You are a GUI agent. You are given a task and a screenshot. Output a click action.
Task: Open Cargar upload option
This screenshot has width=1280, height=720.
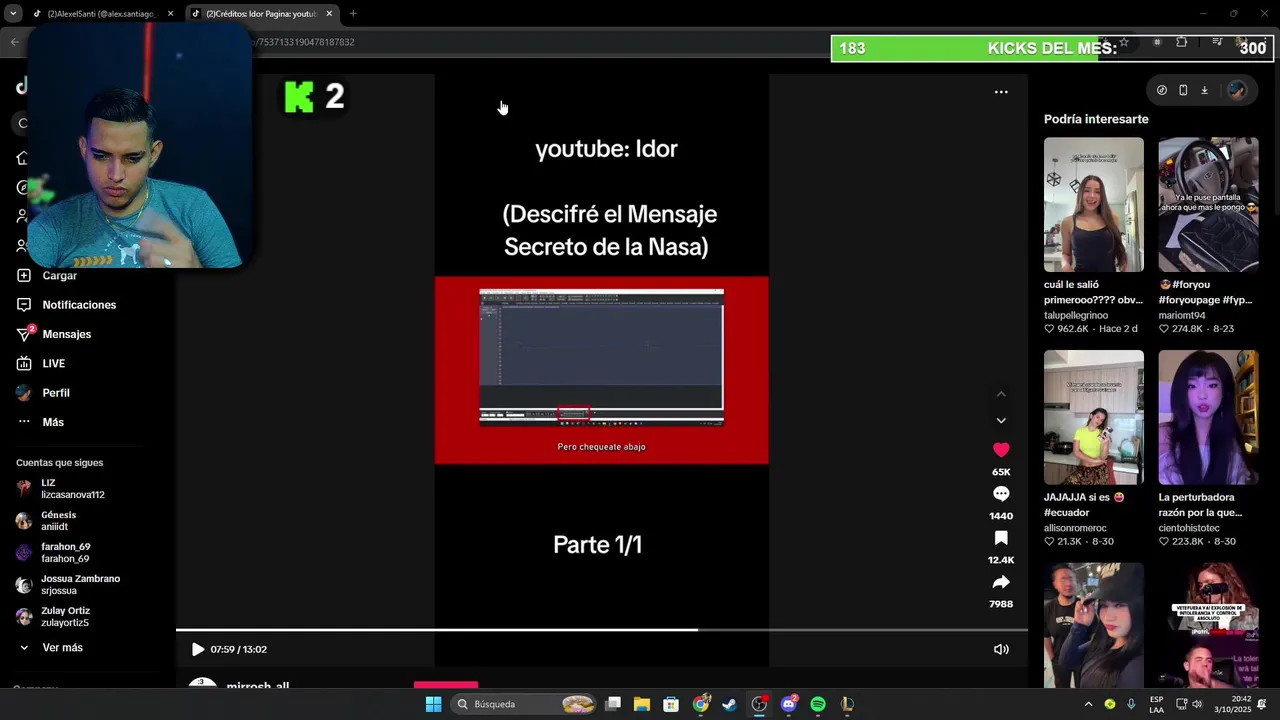59,275
